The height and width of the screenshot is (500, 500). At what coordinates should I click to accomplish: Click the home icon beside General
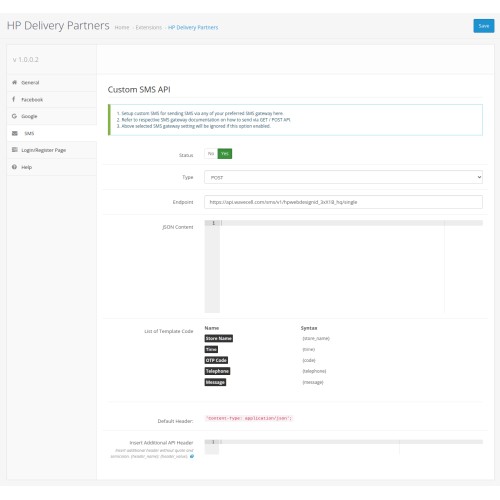click(14, 82)
